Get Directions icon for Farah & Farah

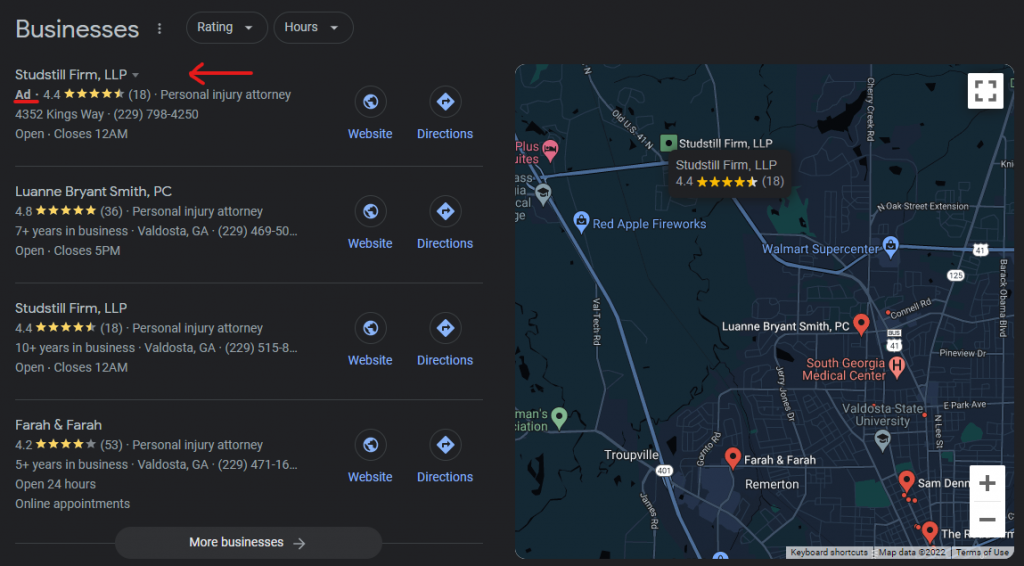445,445
